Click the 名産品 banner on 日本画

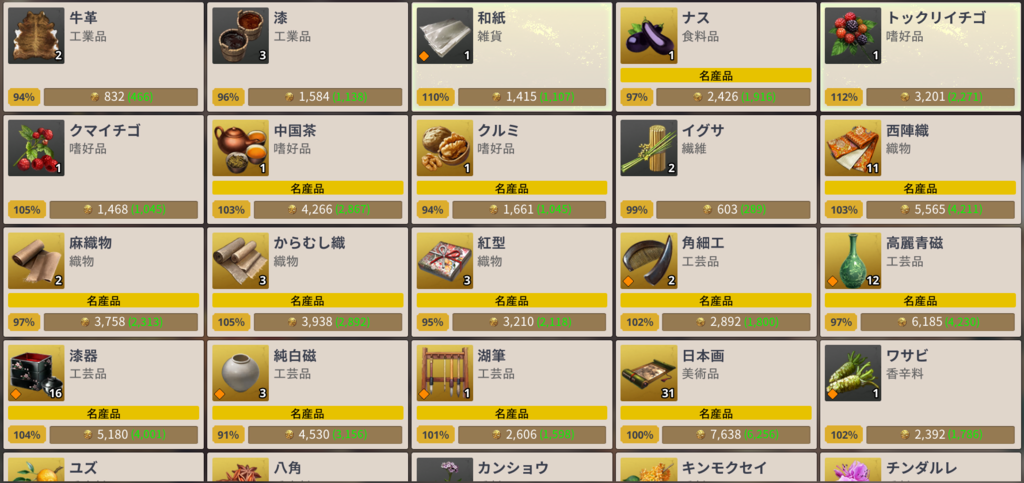click(x=716, y=413)
